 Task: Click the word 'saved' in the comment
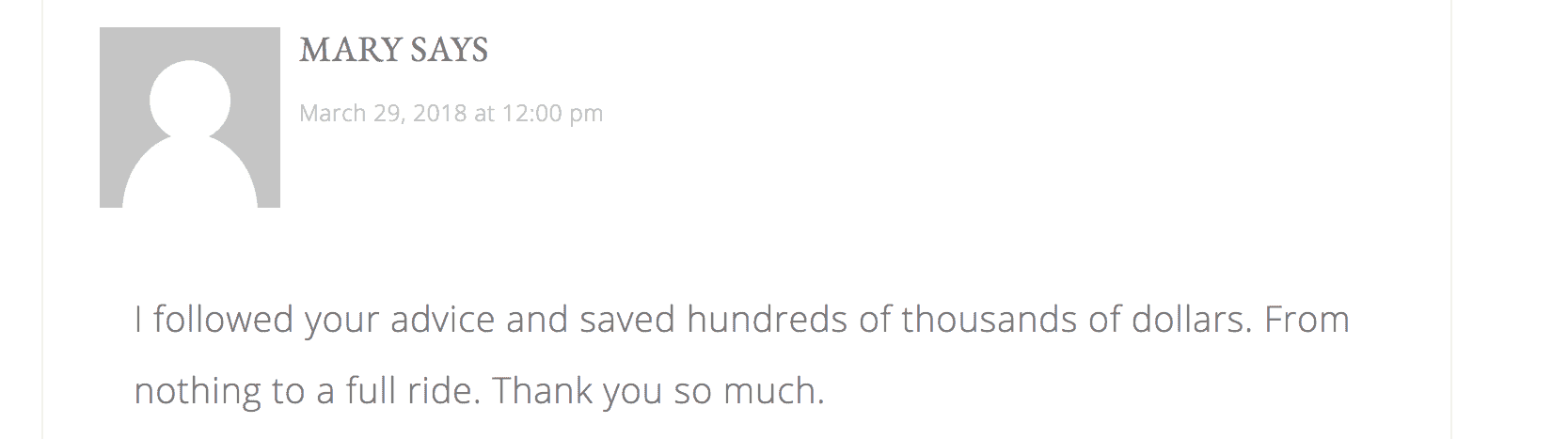[x=627, y=320]
